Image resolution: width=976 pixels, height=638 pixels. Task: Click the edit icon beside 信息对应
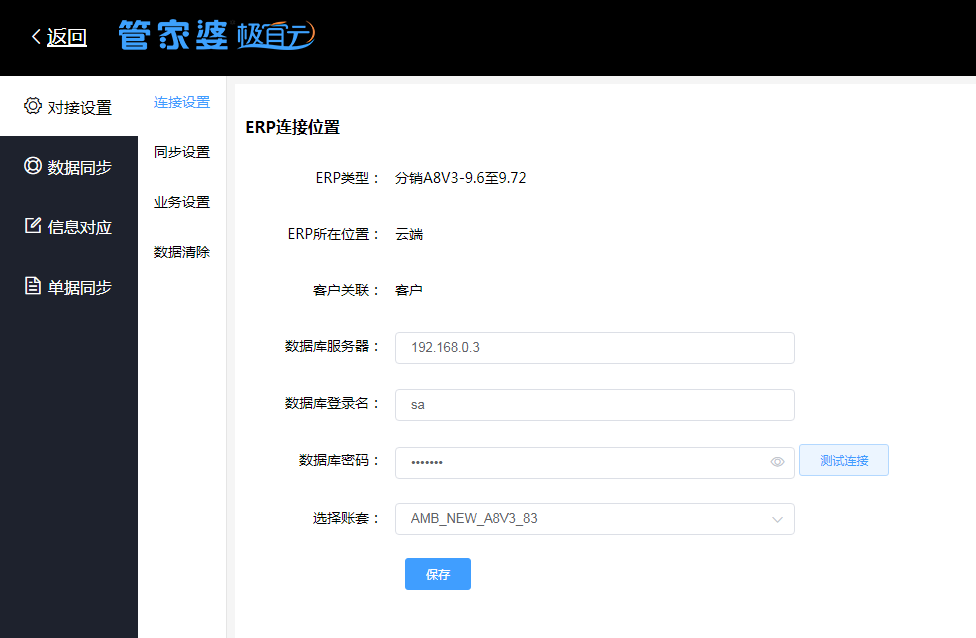(x=33, y=225)
